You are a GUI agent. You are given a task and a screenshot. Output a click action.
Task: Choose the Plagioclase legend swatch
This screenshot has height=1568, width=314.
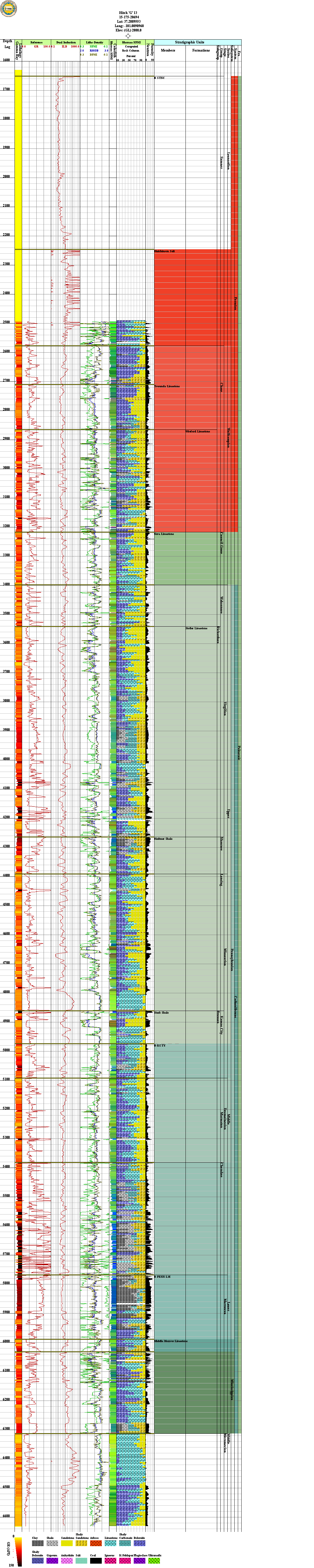tap(139, 1561)
